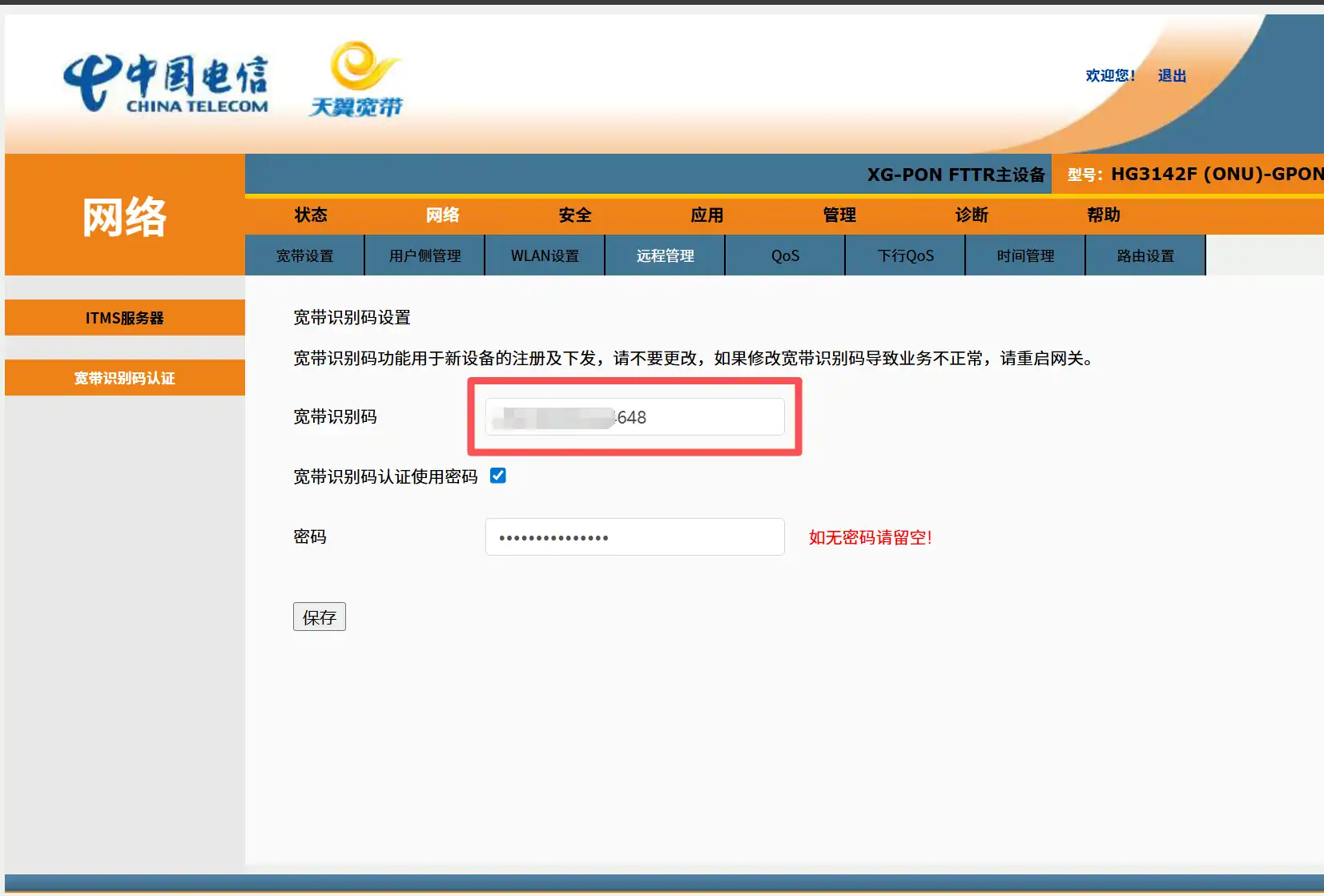
Task: Switch to the 用户侧管理 tab
Action: point(425,255)
